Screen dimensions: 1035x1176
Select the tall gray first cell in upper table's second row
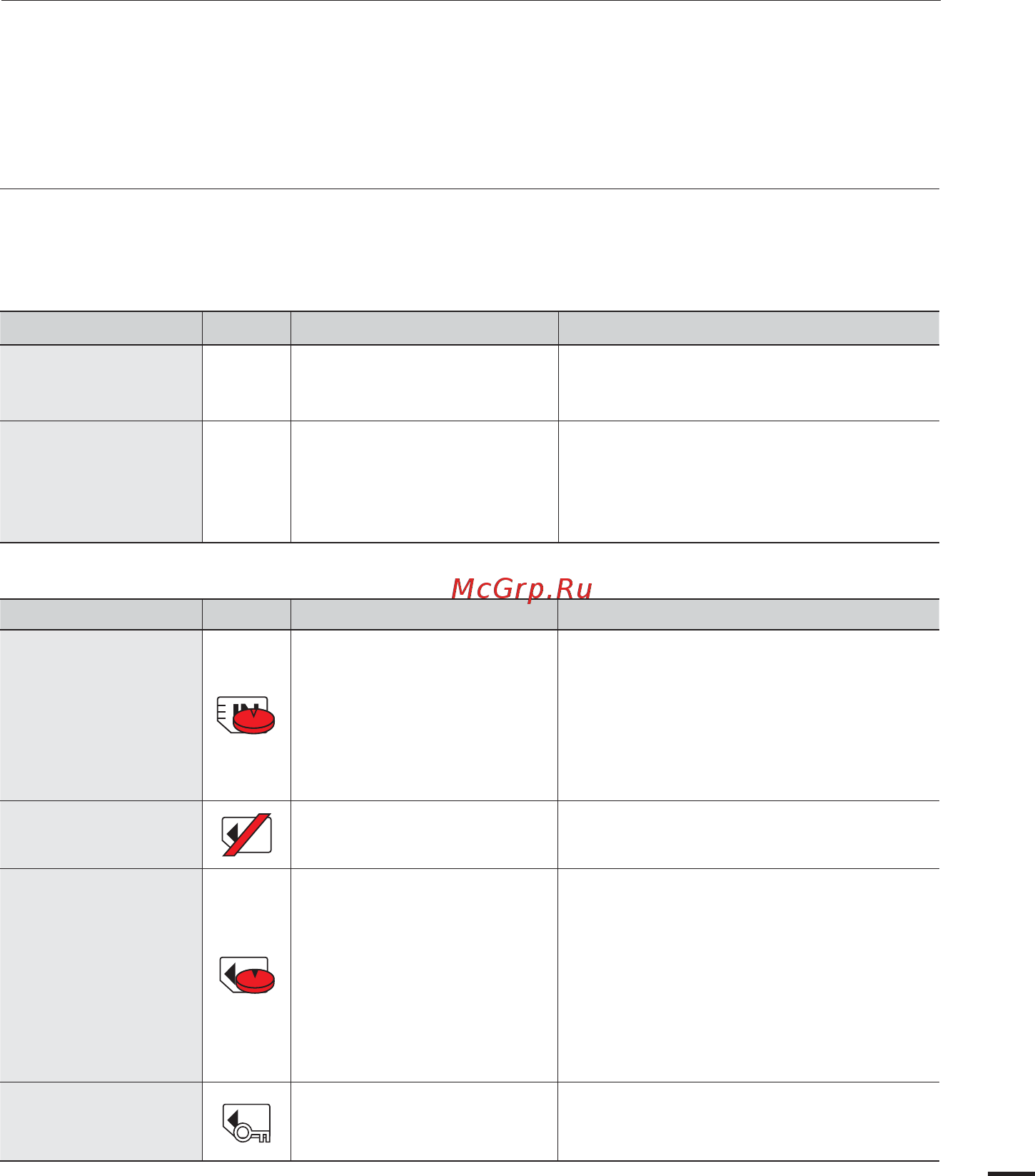coord(101,482)
